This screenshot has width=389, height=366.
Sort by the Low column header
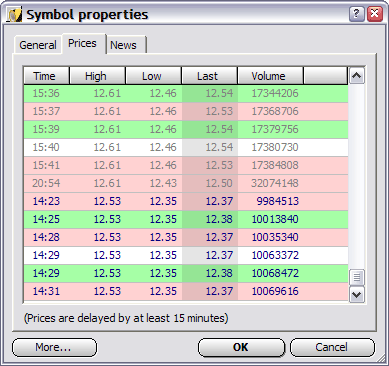(x=153, y=76)
